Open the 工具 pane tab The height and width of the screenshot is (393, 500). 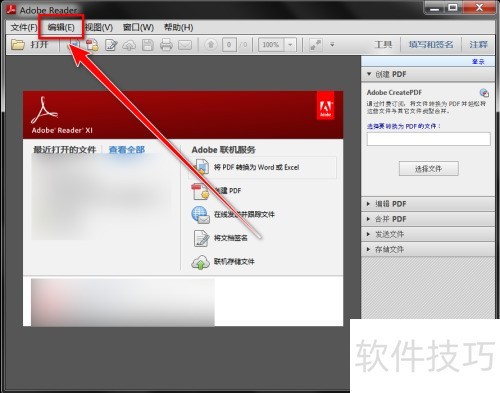[x=383, y=44]
